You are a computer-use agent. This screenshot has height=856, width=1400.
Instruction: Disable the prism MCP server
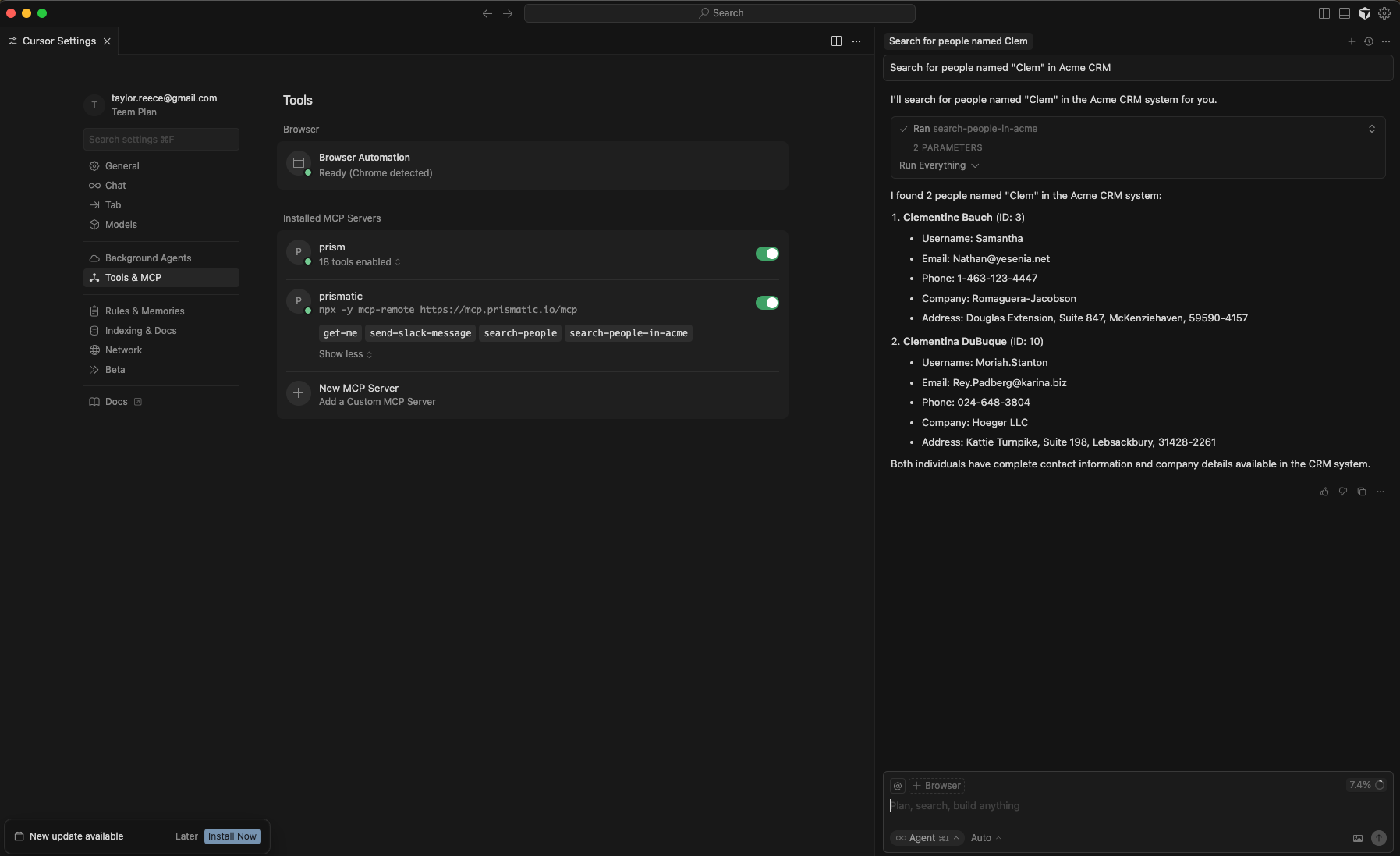(x=767, y=254)
